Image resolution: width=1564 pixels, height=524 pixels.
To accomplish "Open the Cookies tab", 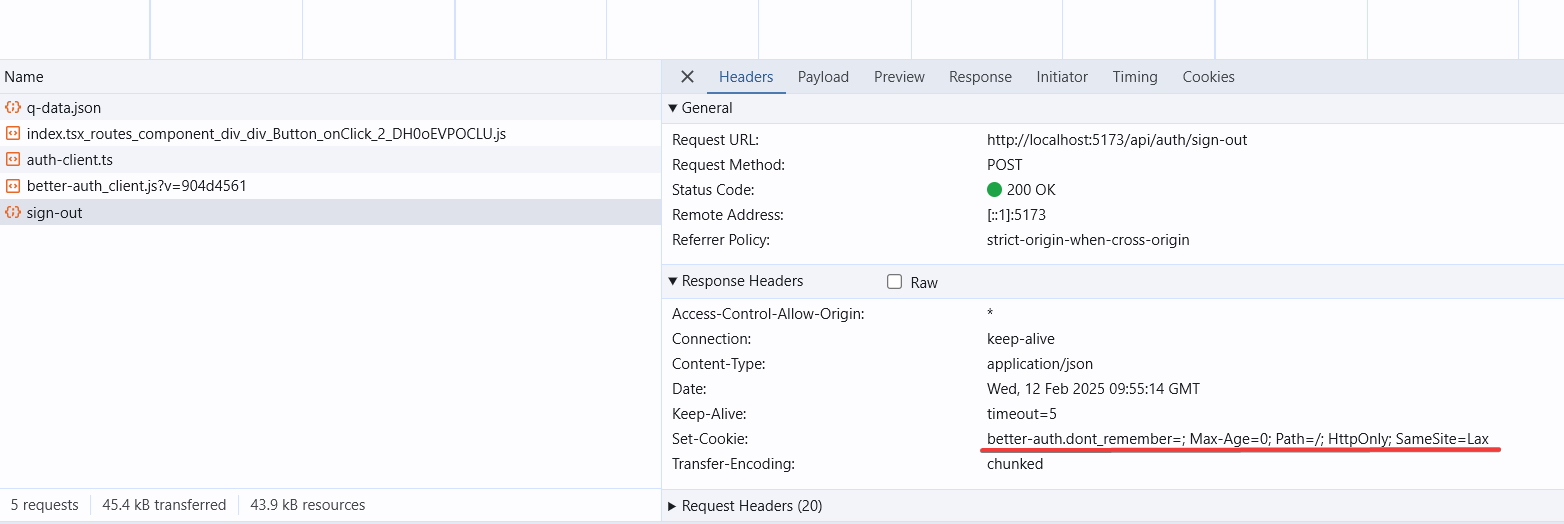I will (1208, 77).
